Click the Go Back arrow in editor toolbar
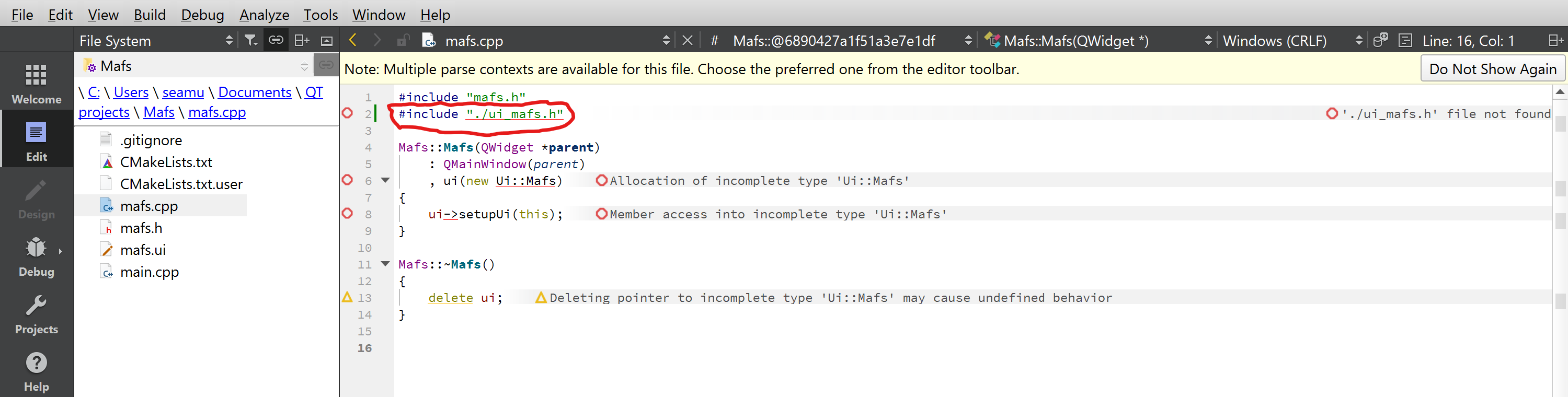1568x397 pixels. coord(352,40)
